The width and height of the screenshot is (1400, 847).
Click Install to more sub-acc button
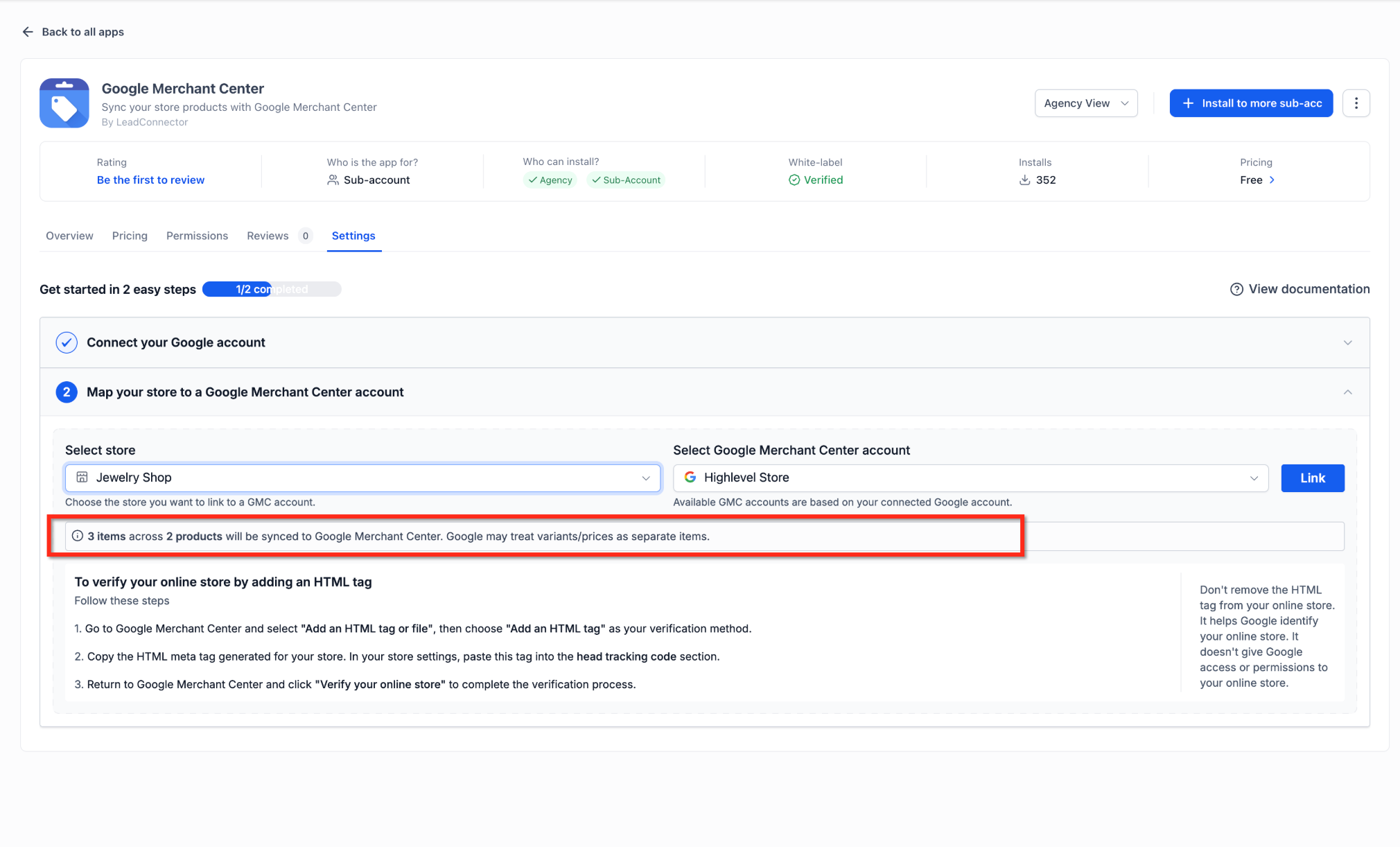[x=1251, y=103]
